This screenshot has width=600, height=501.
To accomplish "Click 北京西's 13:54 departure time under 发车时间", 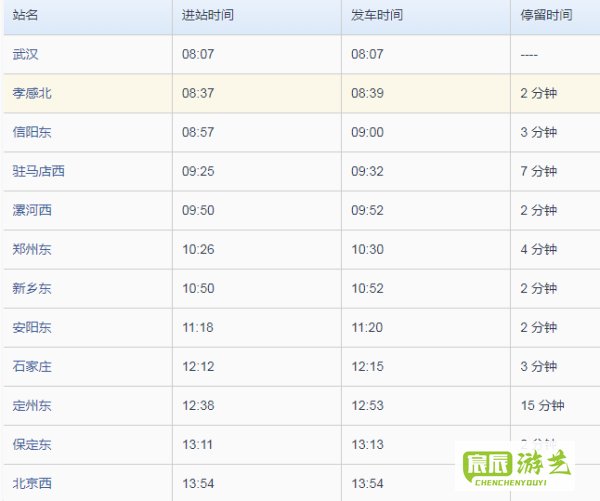I will [x=367, y=483].
